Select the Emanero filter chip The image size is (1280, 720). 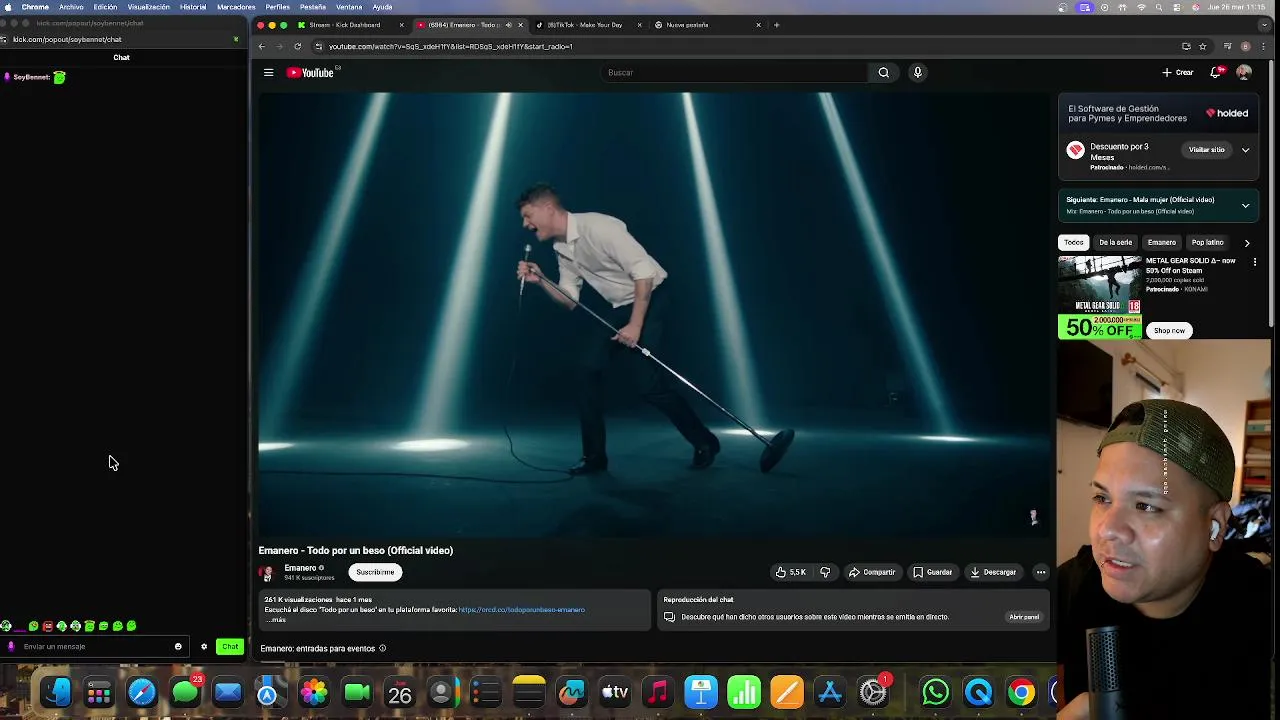[x=1161, y=242]
